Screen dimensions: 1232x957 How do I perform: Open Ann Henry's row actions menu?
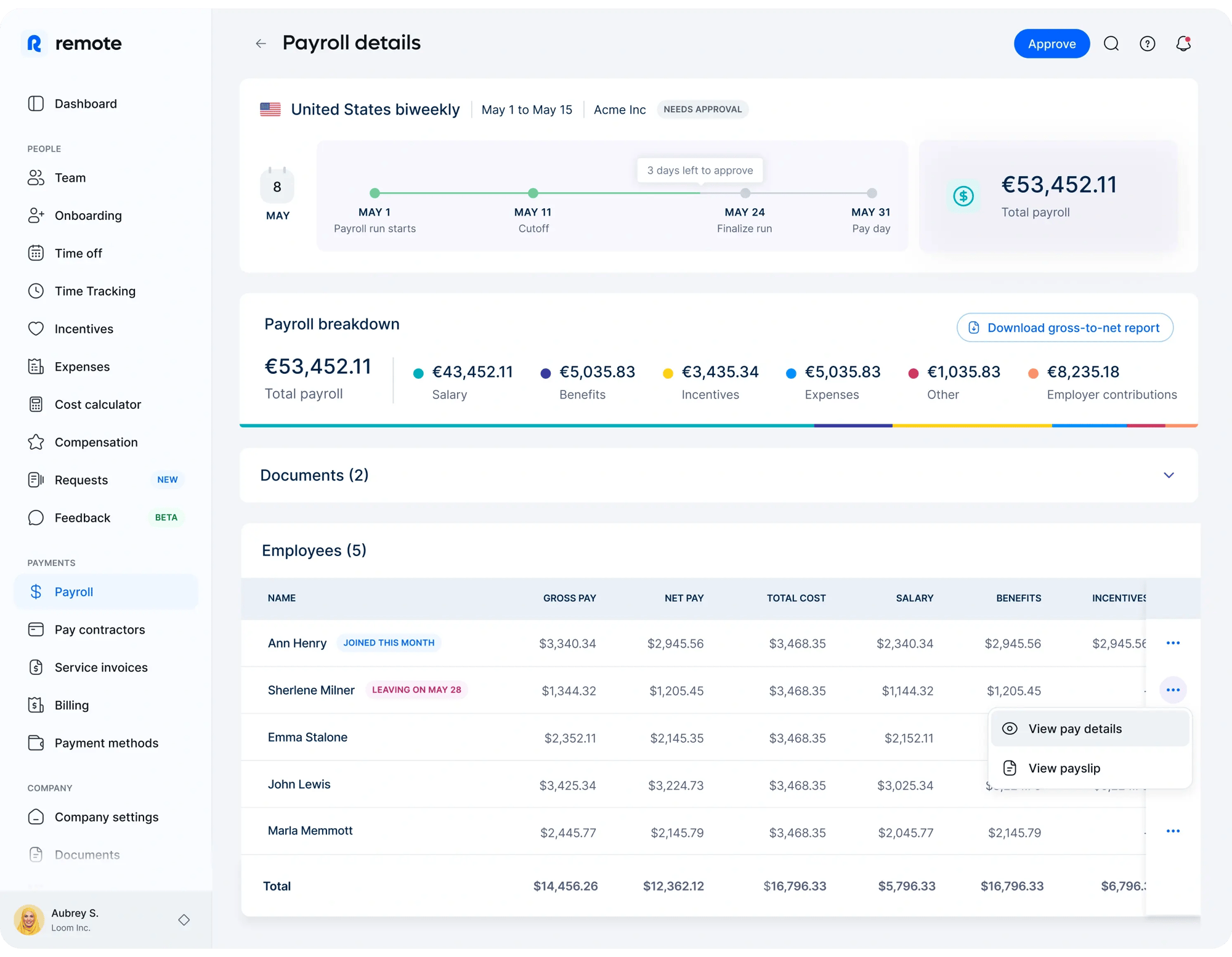click(1172, 643)
